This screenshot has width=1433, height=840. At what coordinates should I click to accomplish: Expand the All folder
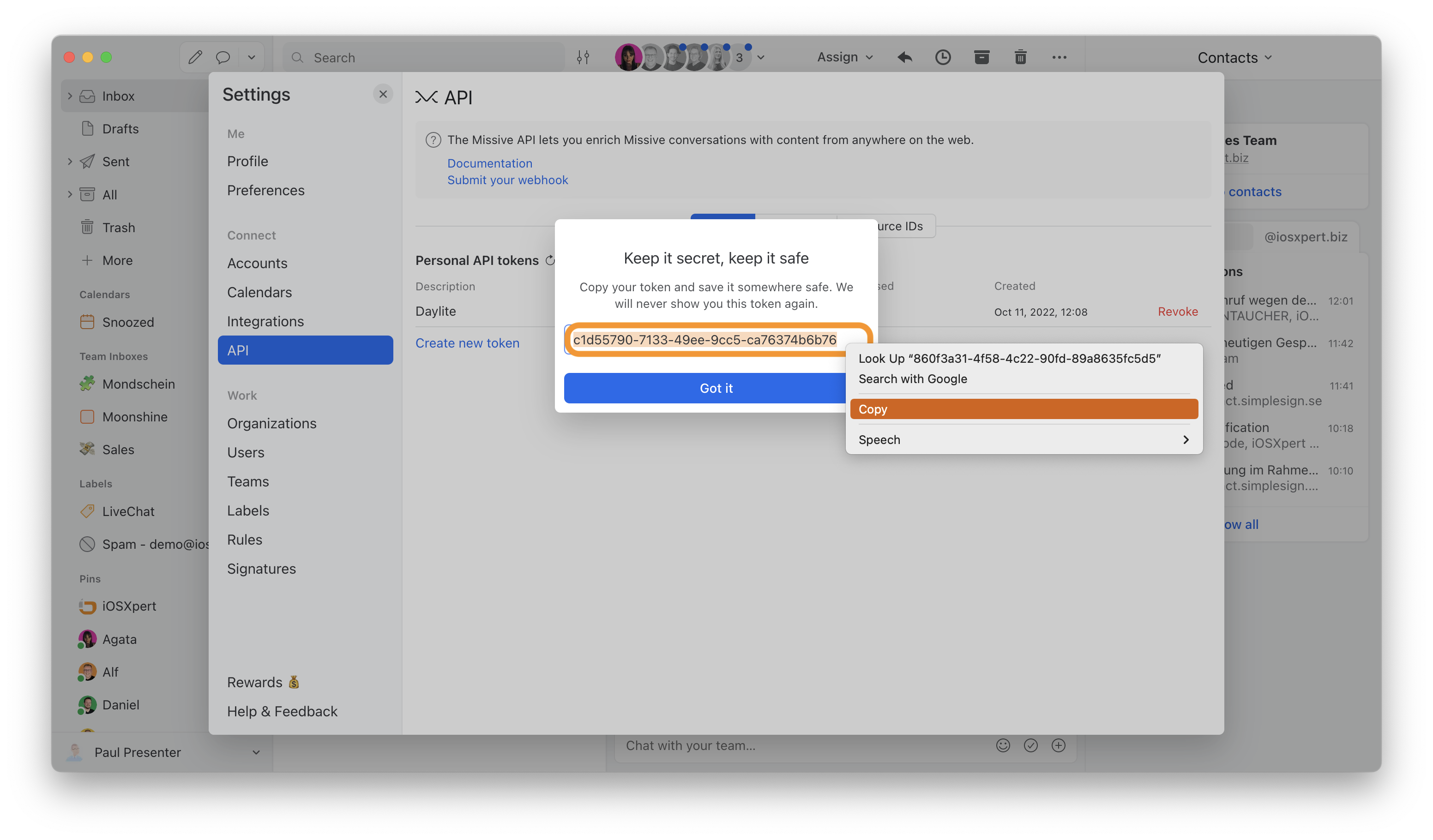(70, 194)
